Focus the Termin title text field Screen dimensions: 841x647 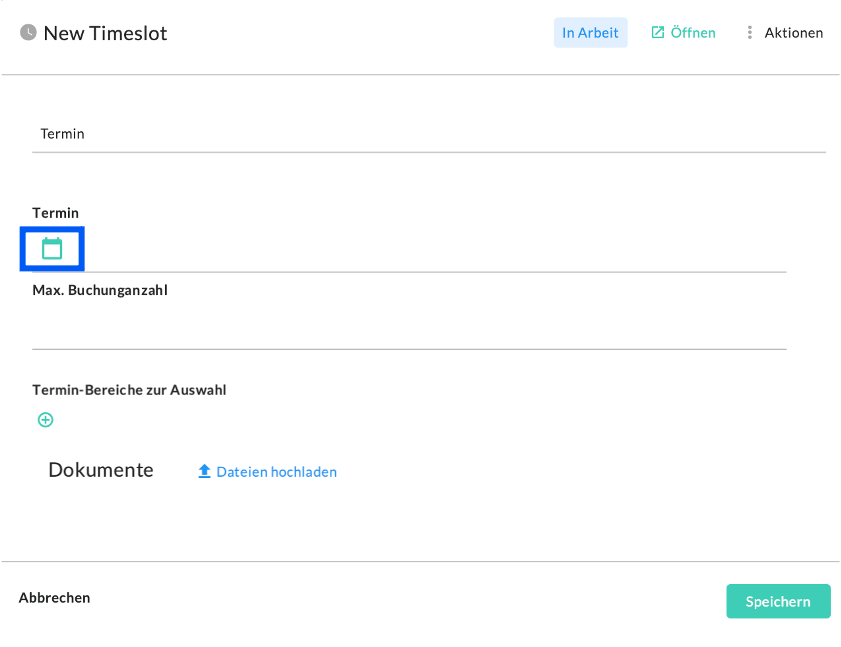[x=428, y=134]
